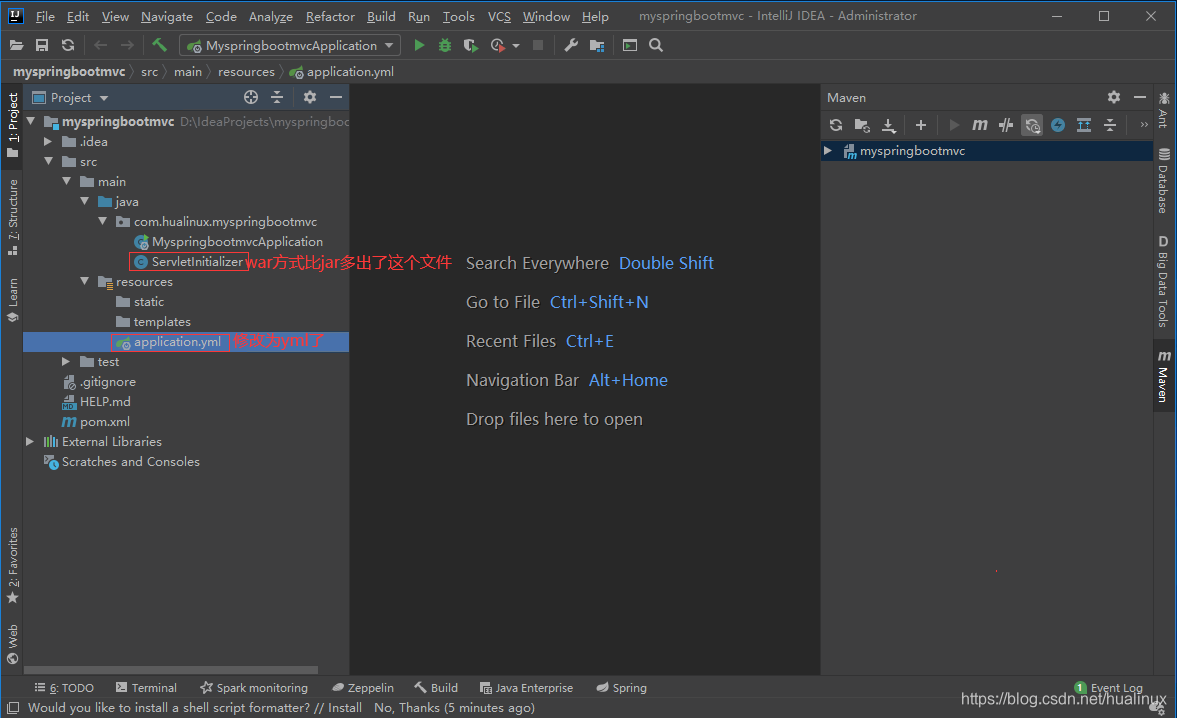
Task: Expand the test folder
Action: point(66,362)
